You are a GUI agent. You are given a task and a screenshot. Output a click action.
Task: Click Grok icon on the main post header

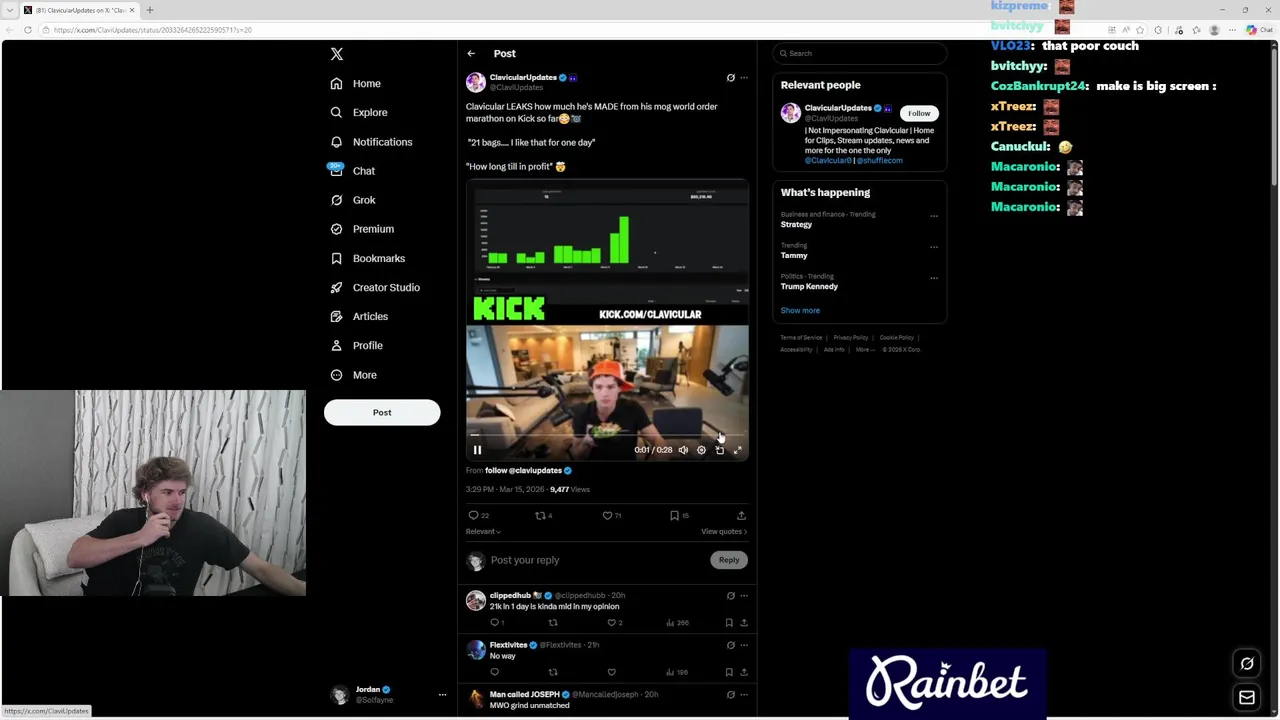coord(730,78)
